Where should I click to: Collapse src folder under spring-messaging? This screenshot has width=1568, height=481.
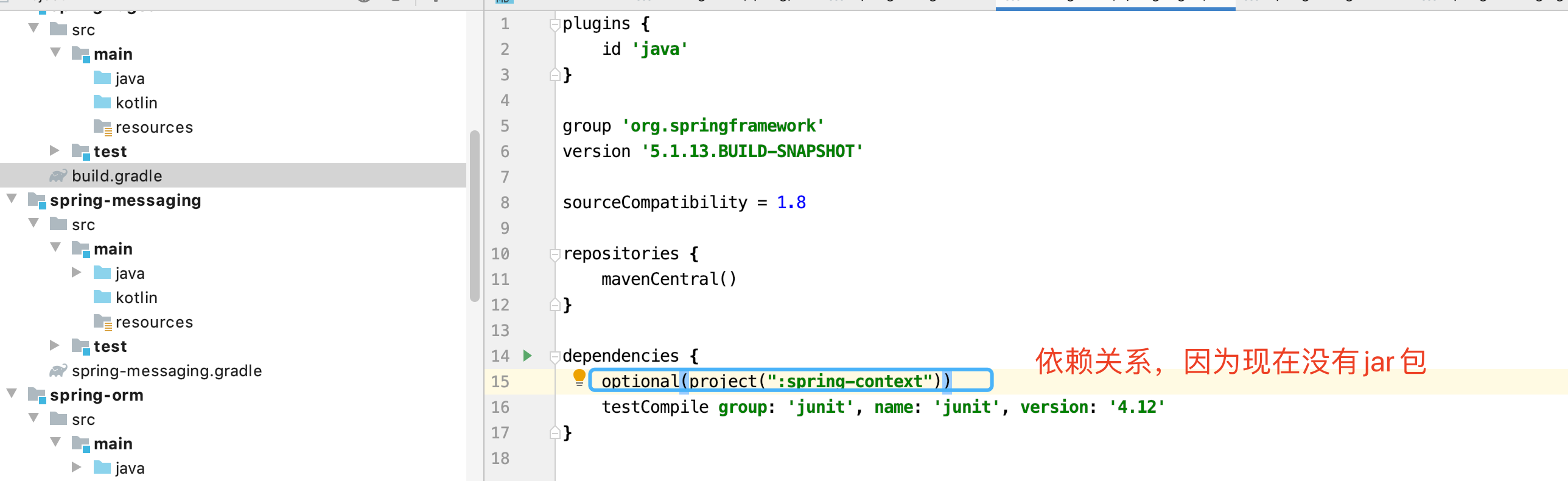tap(33, 223)
